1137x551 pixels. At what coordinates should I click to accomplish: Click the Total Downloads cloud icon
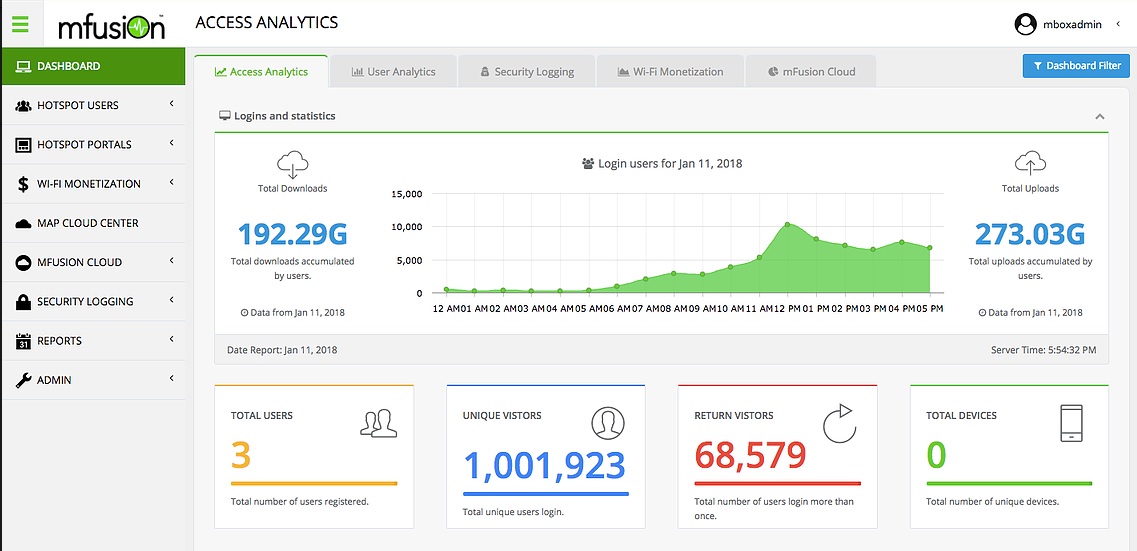click(292, 165)
